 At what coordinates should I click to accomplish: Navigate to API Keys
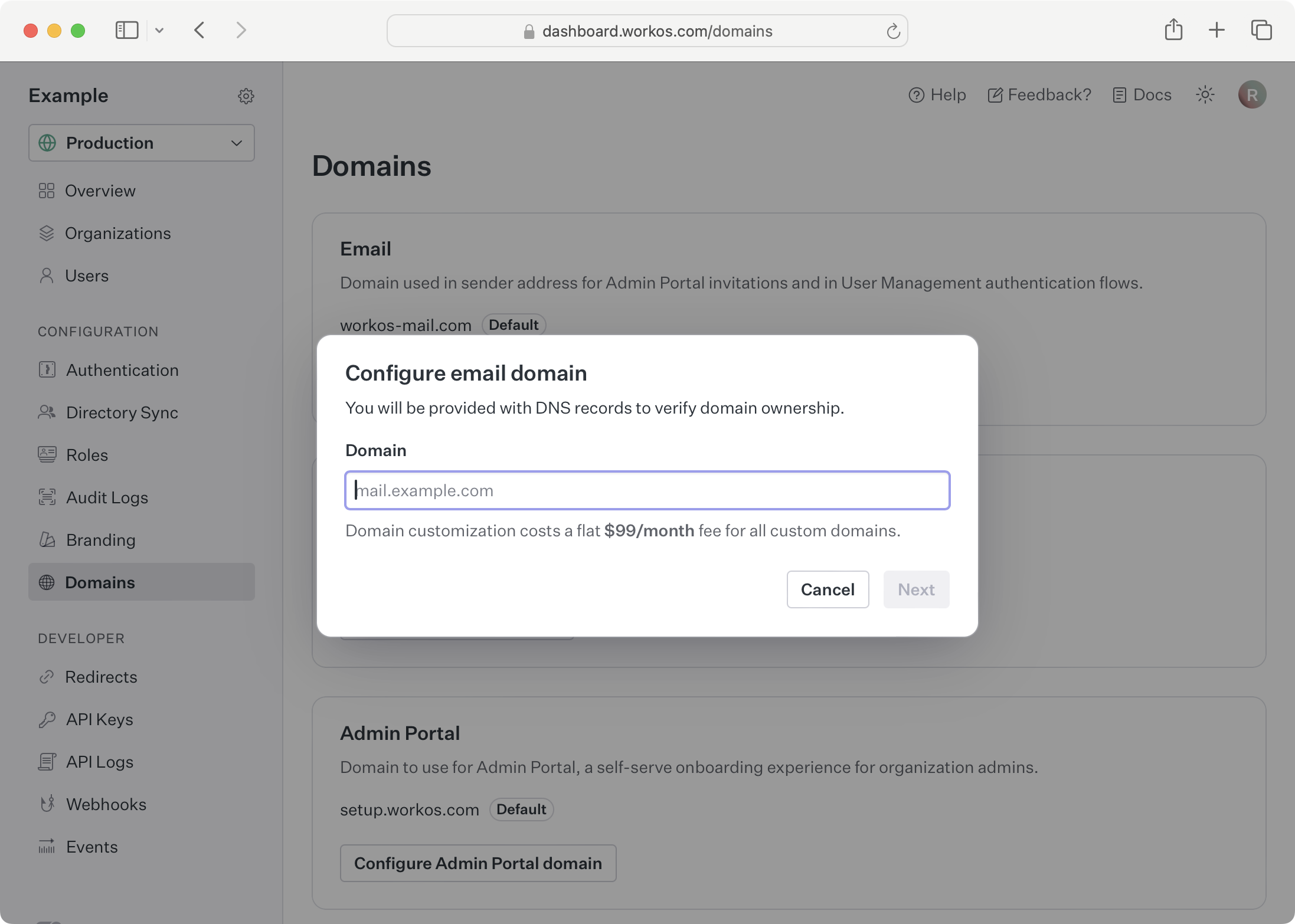tap(99, 719)
